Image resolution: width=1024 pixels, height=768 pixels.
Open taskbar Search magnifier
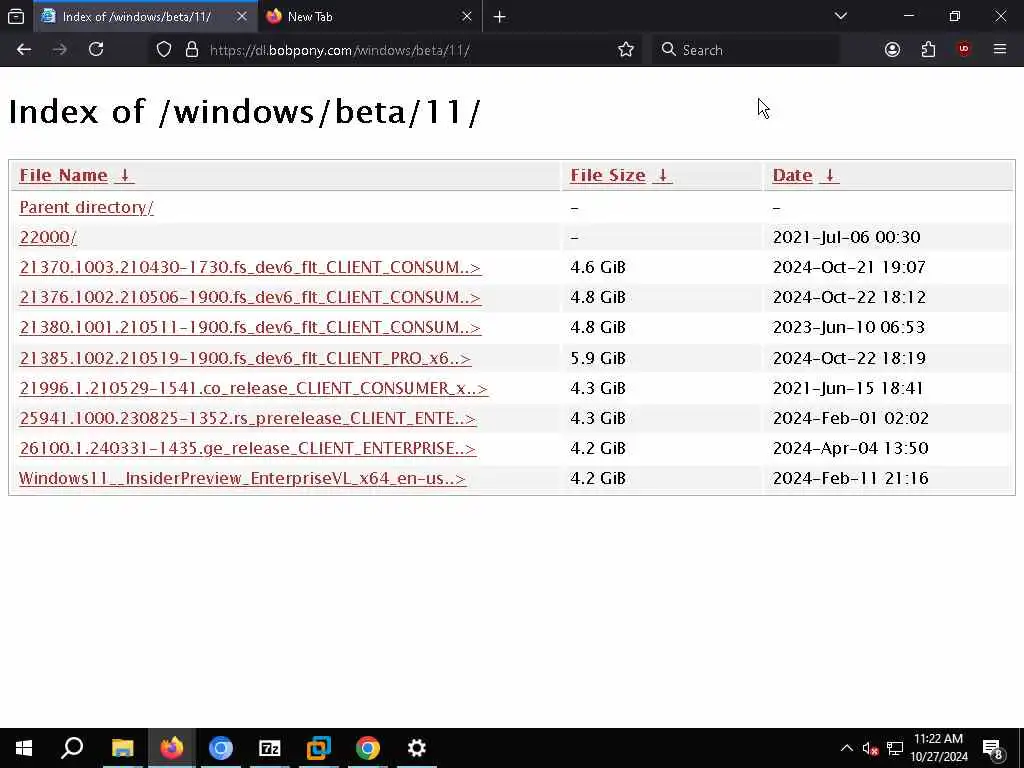(x=72, y=748)
